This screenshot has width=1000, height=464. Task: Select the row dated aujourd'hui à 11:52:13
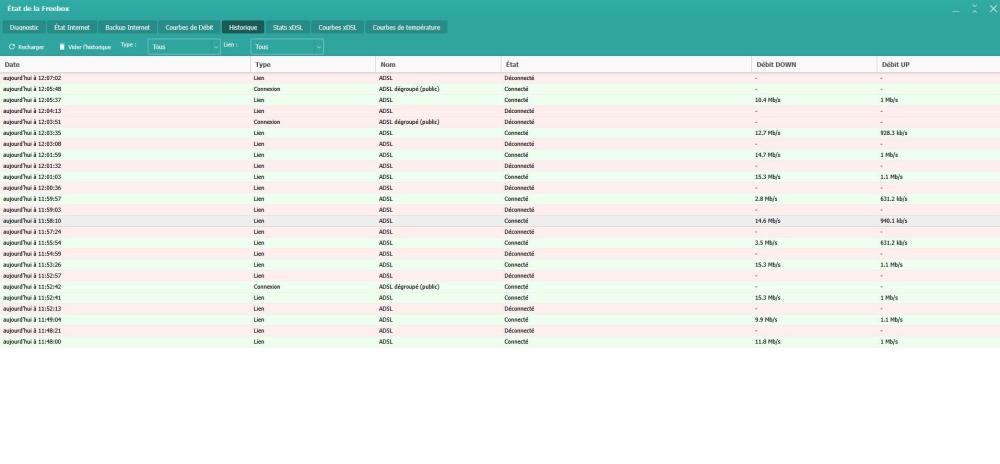tap(500, 308)
